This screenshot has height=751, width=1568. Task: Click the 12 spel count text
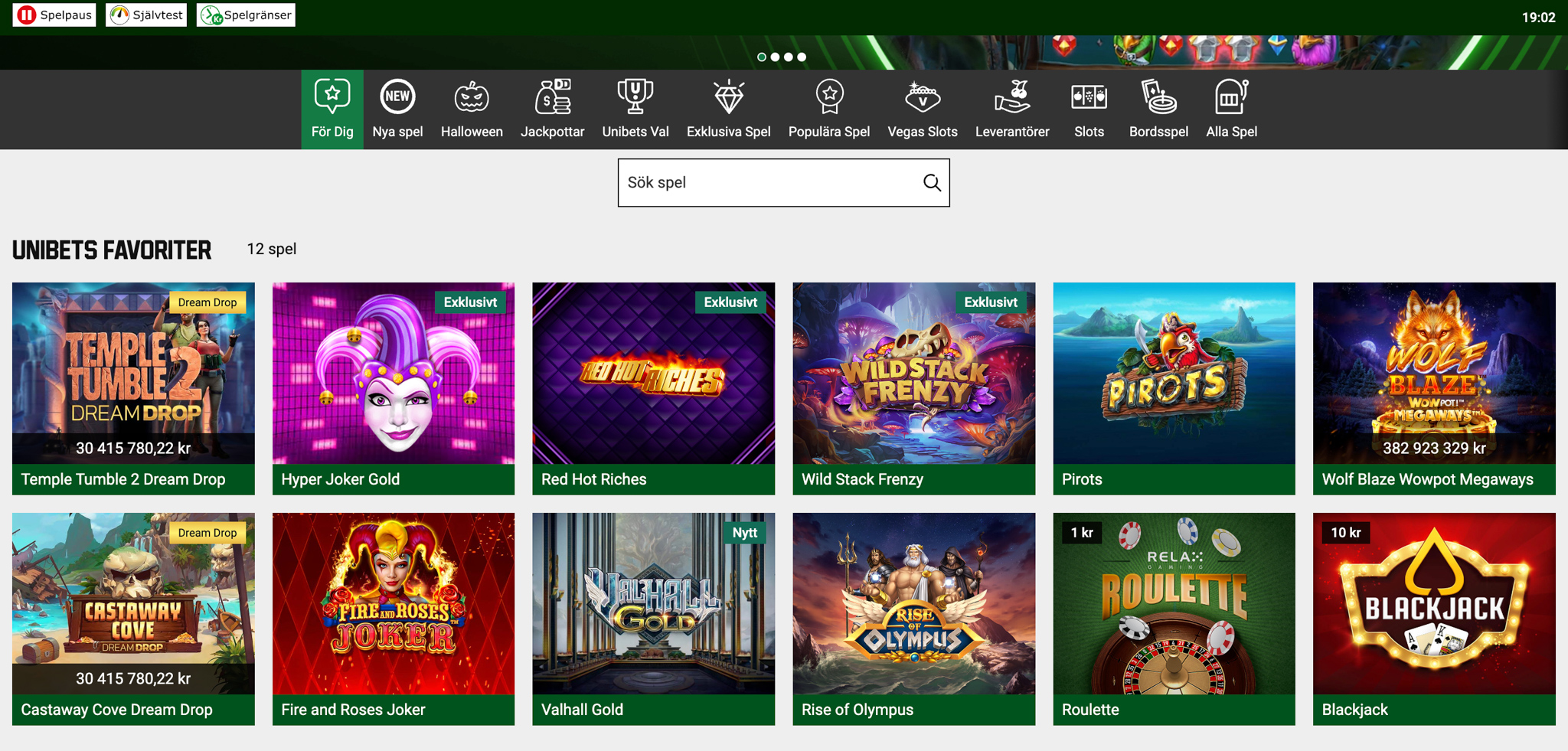pos(271,250)
